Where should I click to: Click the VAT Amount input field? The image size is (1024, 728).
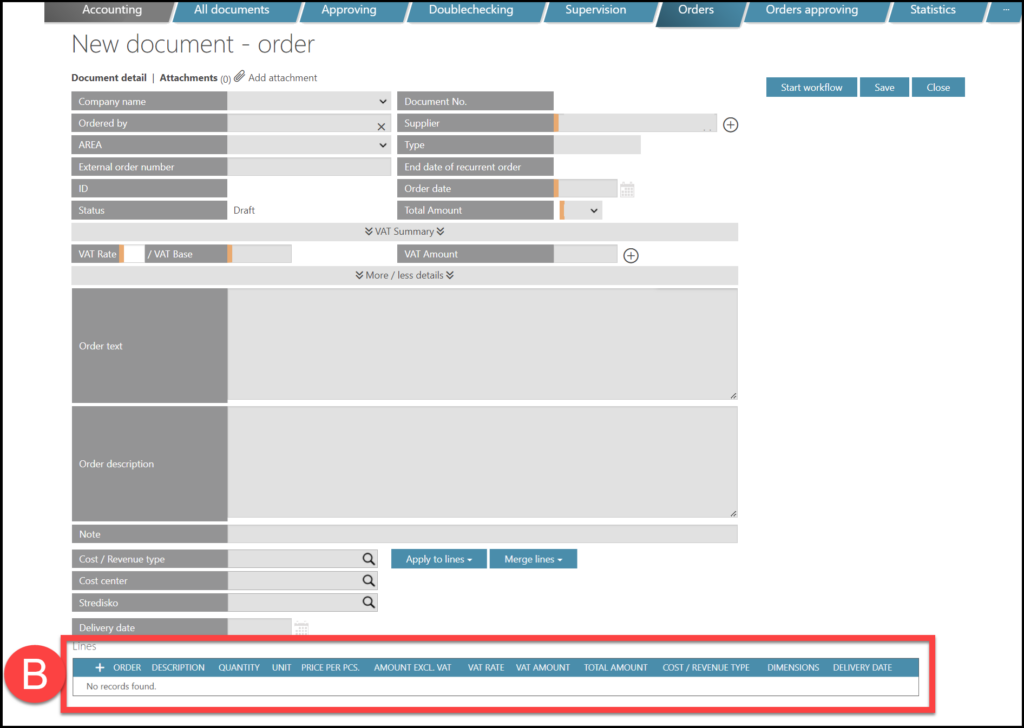585,254
